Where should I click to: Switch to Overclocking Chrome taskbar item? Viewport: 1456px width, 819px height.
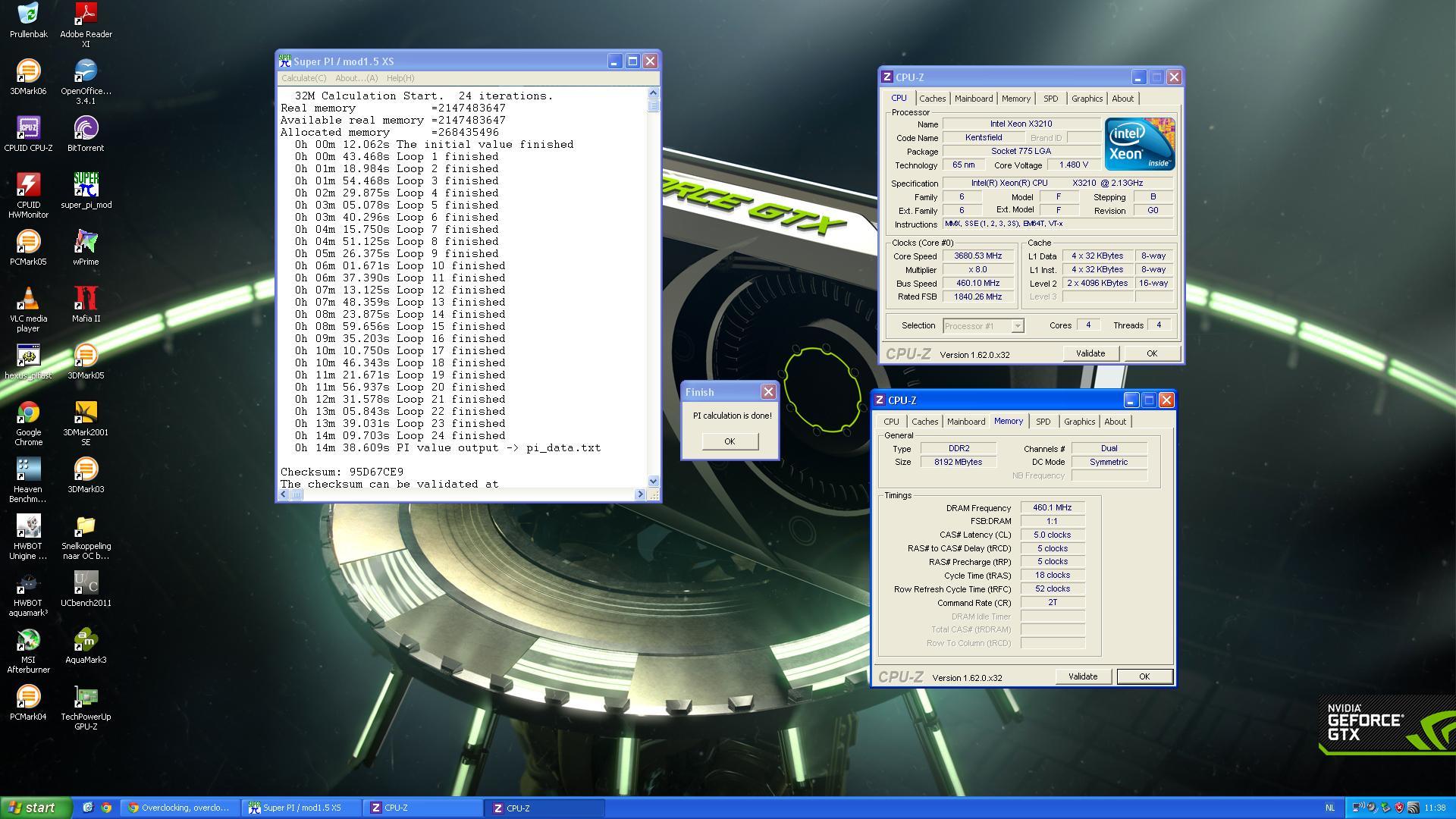180,808
